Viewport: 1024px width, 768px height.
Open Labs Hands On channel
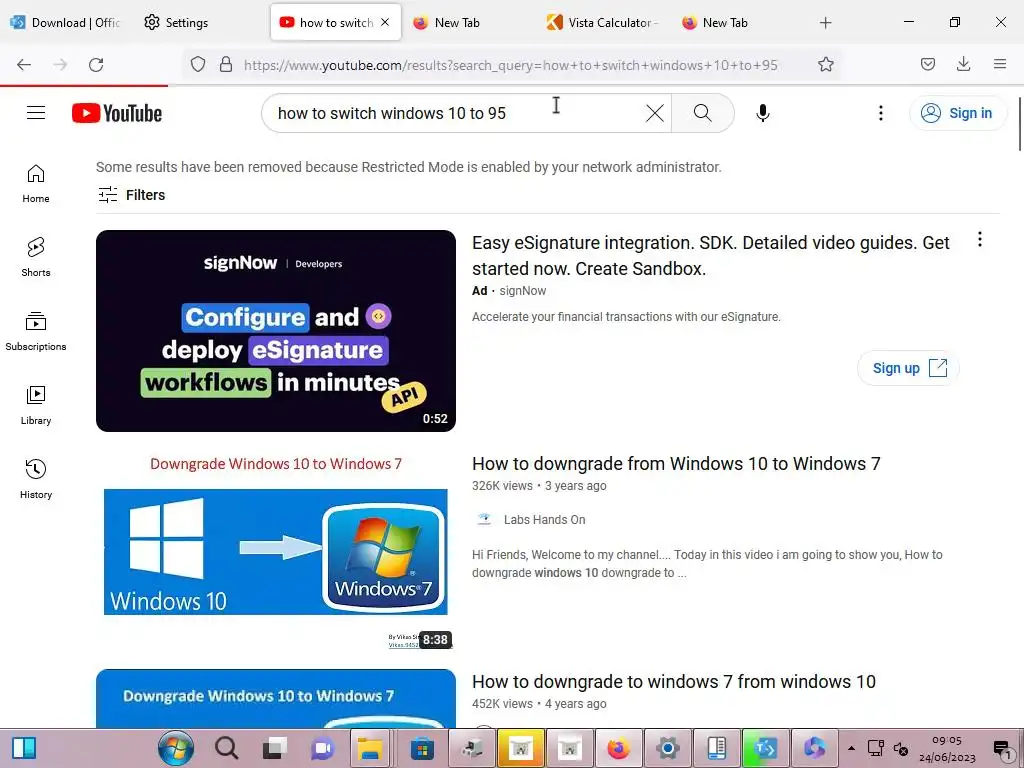click(x=544, y=520)
